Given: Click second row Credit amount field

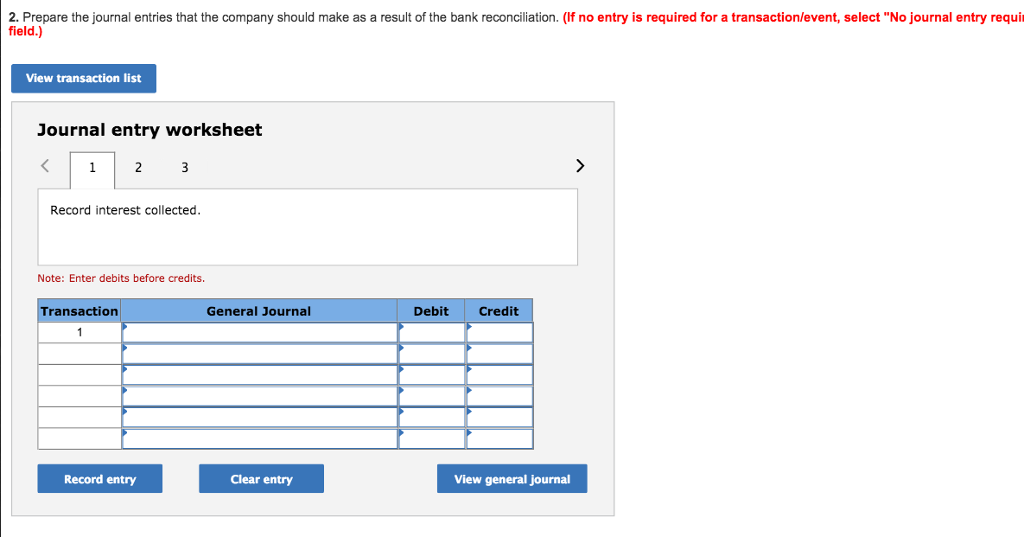Looking at the screenshot, I should (x=499, y=353).
